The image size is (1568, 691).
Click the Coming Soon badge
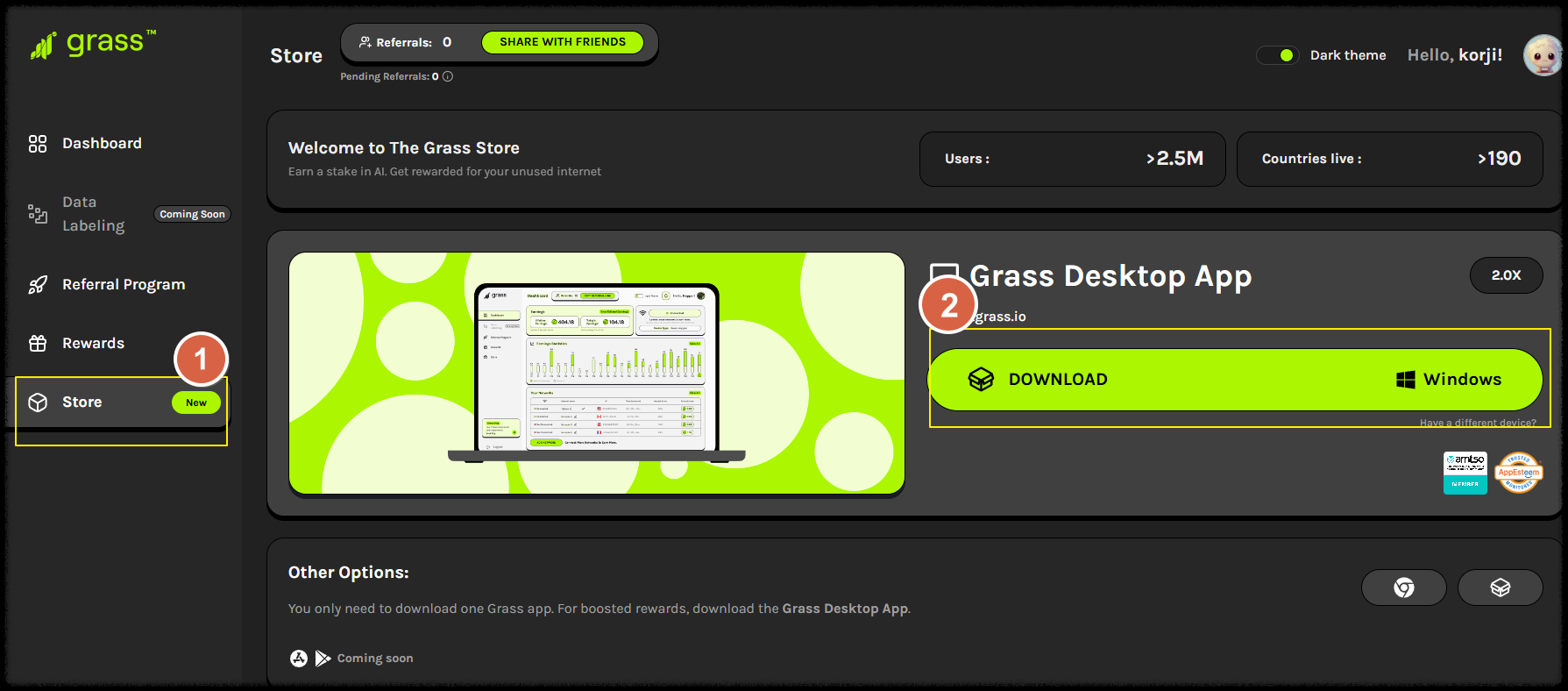pos(192,214)
